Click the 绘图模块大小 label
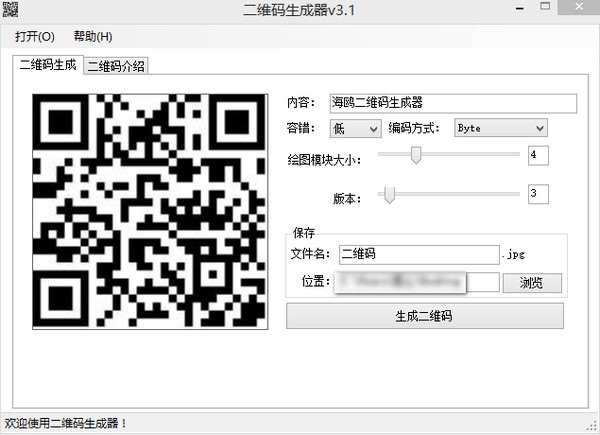The image size is (600, 435). pos(324,160)
